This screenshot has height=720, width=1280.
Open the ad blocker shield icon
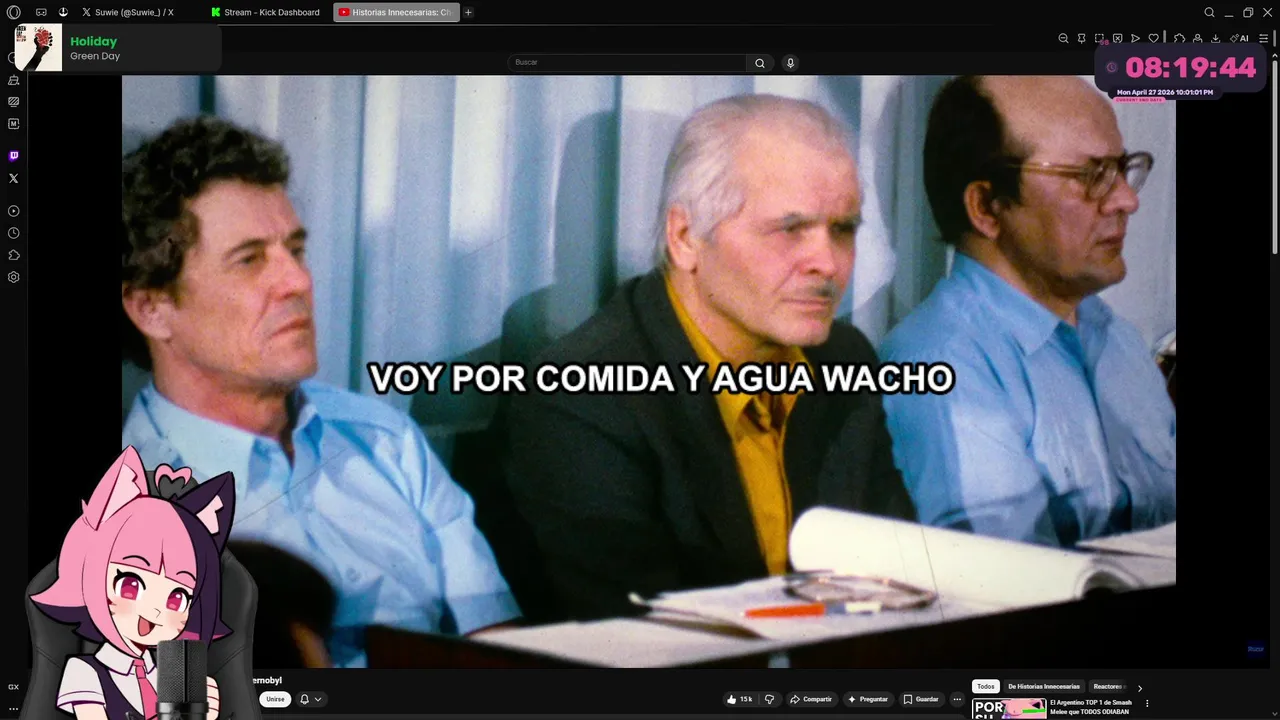(1117, 38)
